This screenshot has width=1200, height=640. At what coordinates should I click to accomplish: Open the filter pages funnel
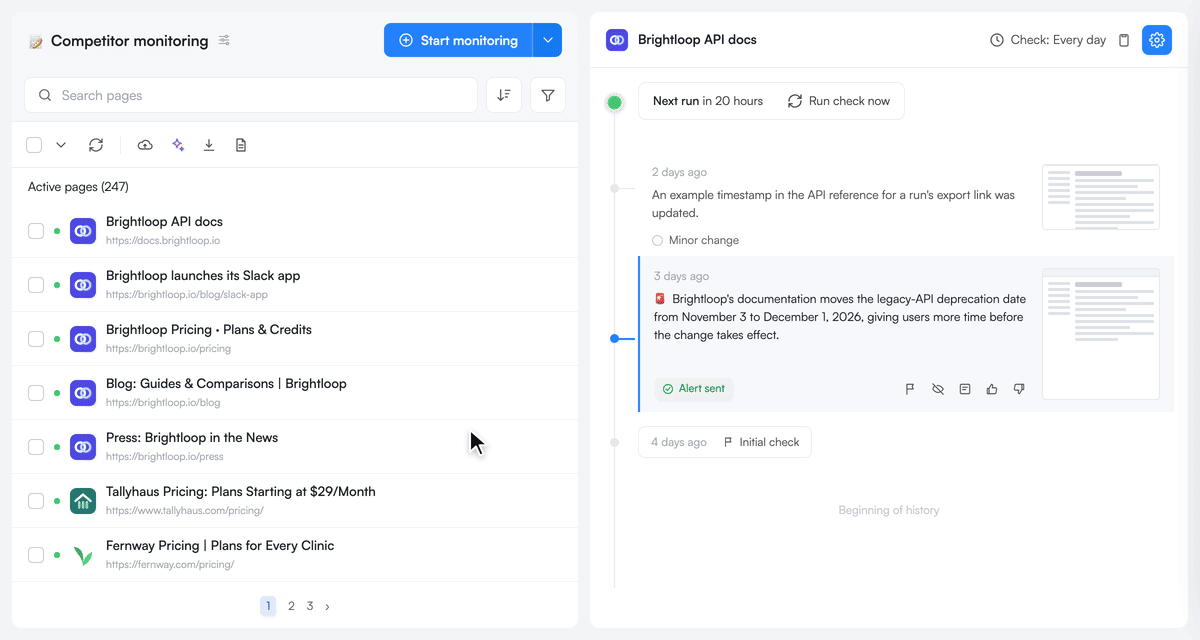tap(548, 95)
